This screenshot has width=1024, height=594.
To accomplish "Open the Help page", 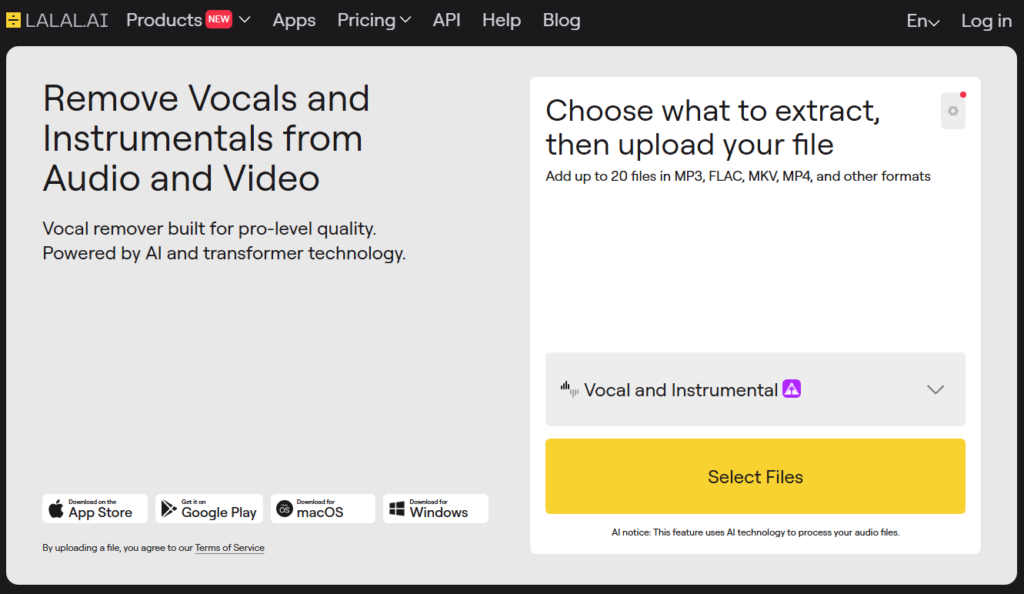I will coord(502,20).
